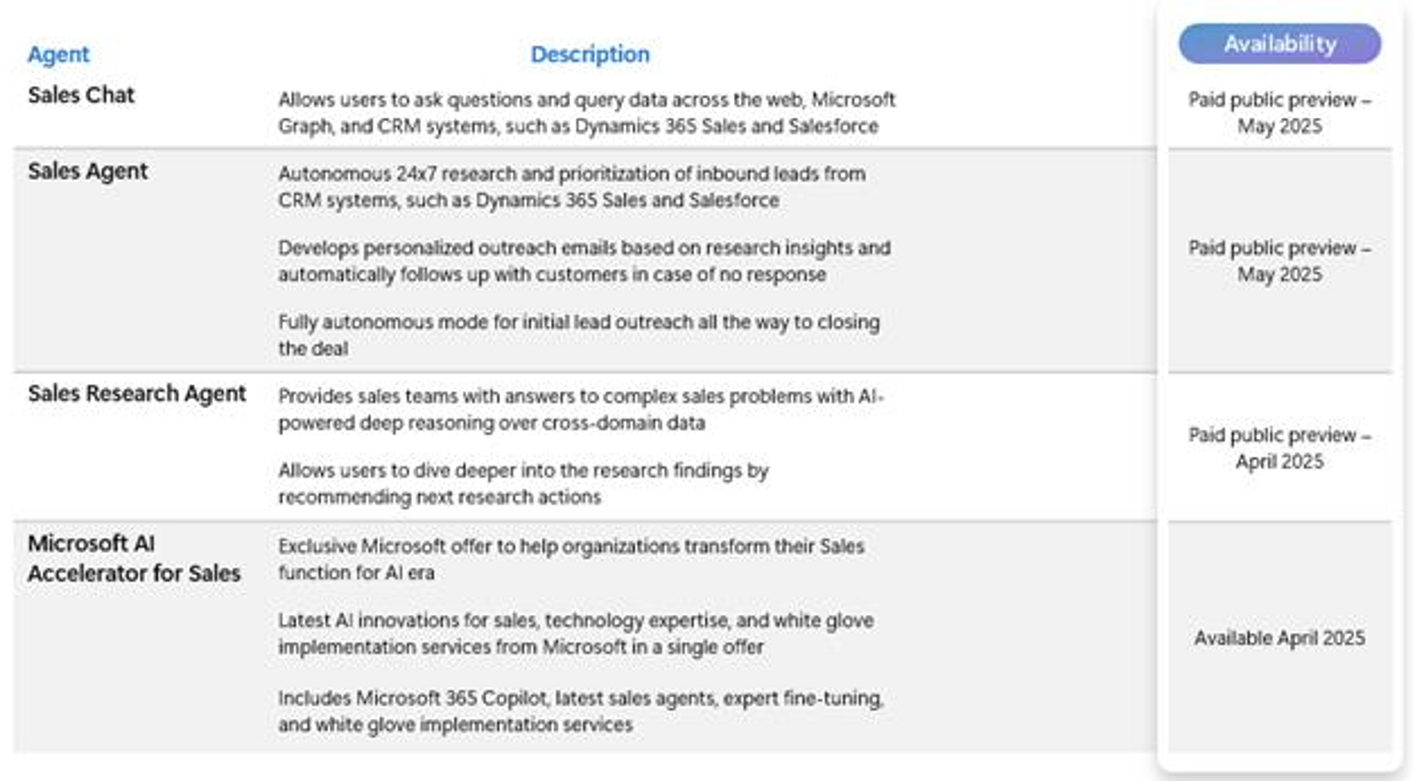1414x781 pixels.
Task: Click Sales Agent's May 2025 preview availability
Action: pos(1279,261)
